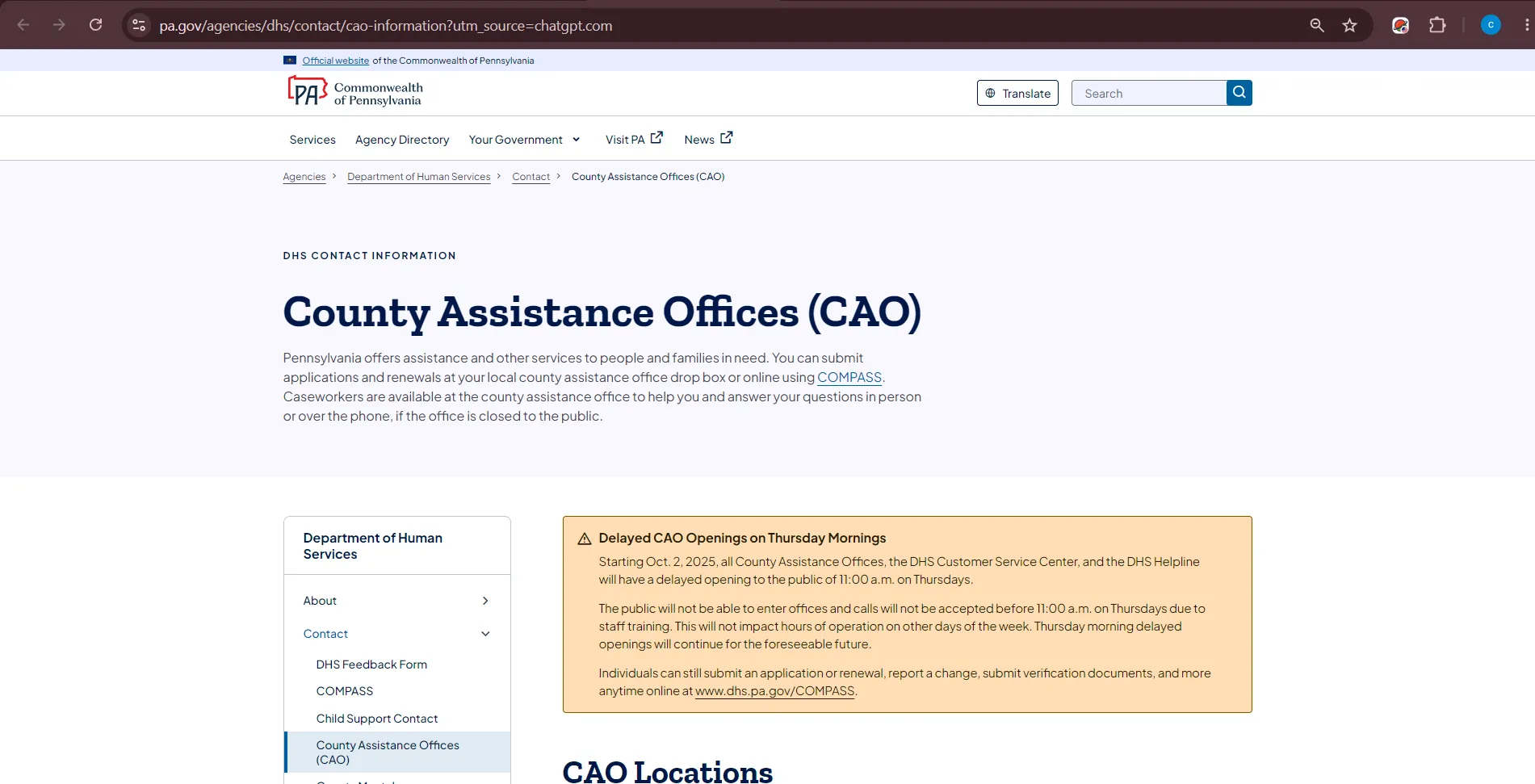Go to Agencies breadcrumb

[x=304, y=177]
